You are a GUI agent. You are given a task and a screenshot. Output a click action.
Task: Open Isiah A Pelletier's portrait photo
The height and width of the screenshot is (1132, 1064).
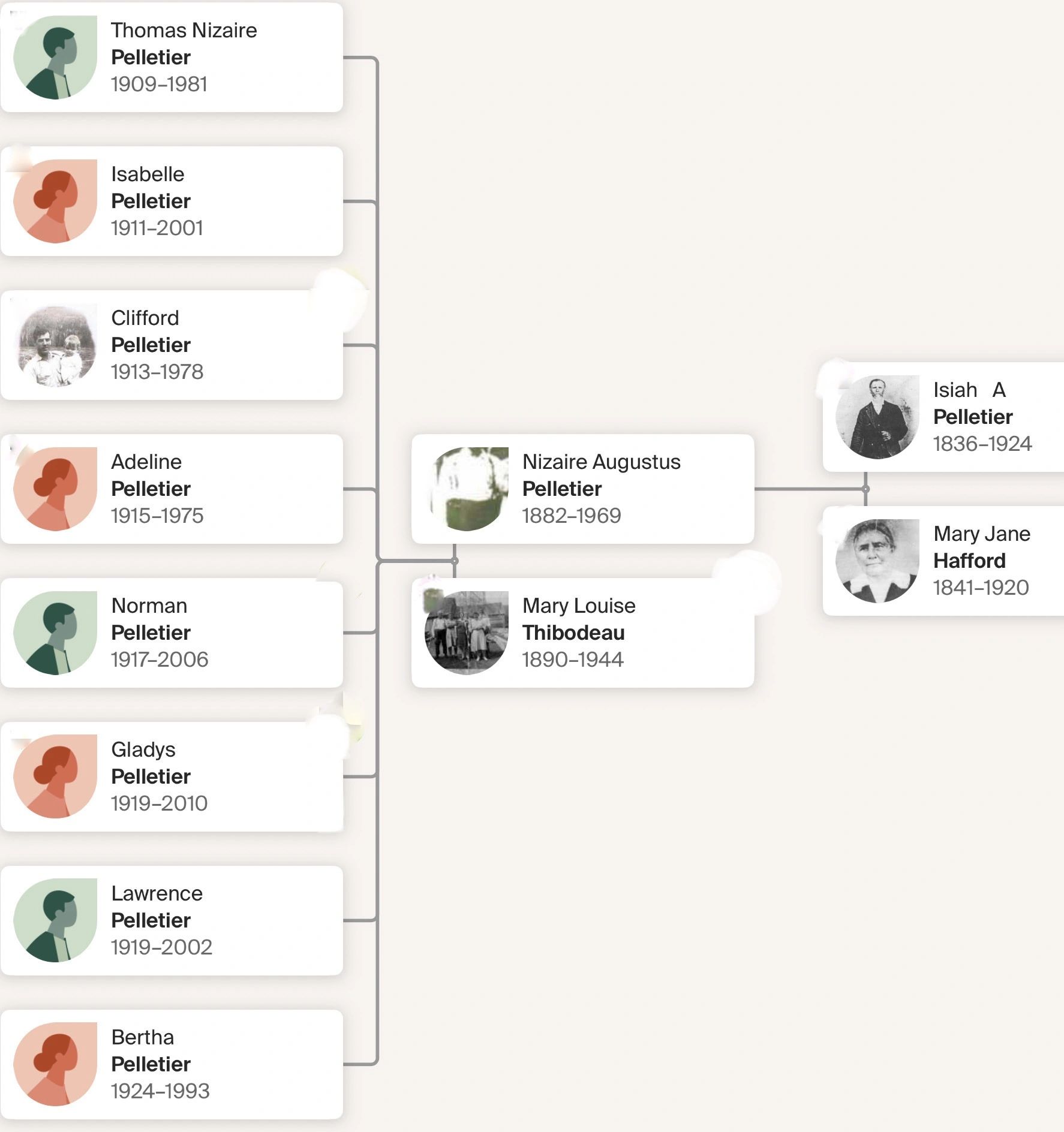(x=877, y=417)
